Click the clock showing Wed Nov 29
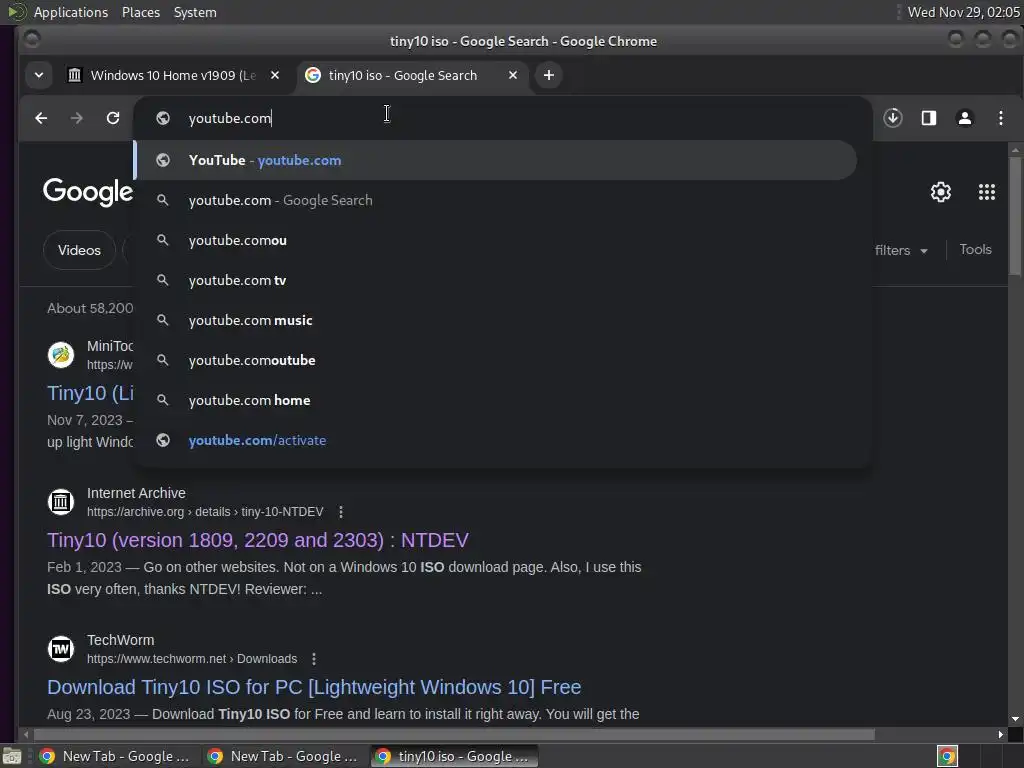Image resolution: width=1024 pixels, height=768 pixels. (x=963, y=12)
